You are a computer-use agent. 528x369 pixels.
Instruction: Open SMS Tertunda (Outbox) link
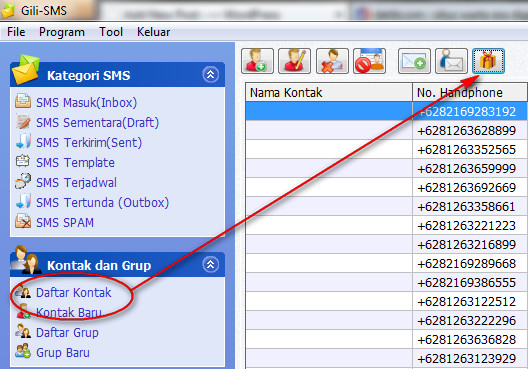point(102,203)
